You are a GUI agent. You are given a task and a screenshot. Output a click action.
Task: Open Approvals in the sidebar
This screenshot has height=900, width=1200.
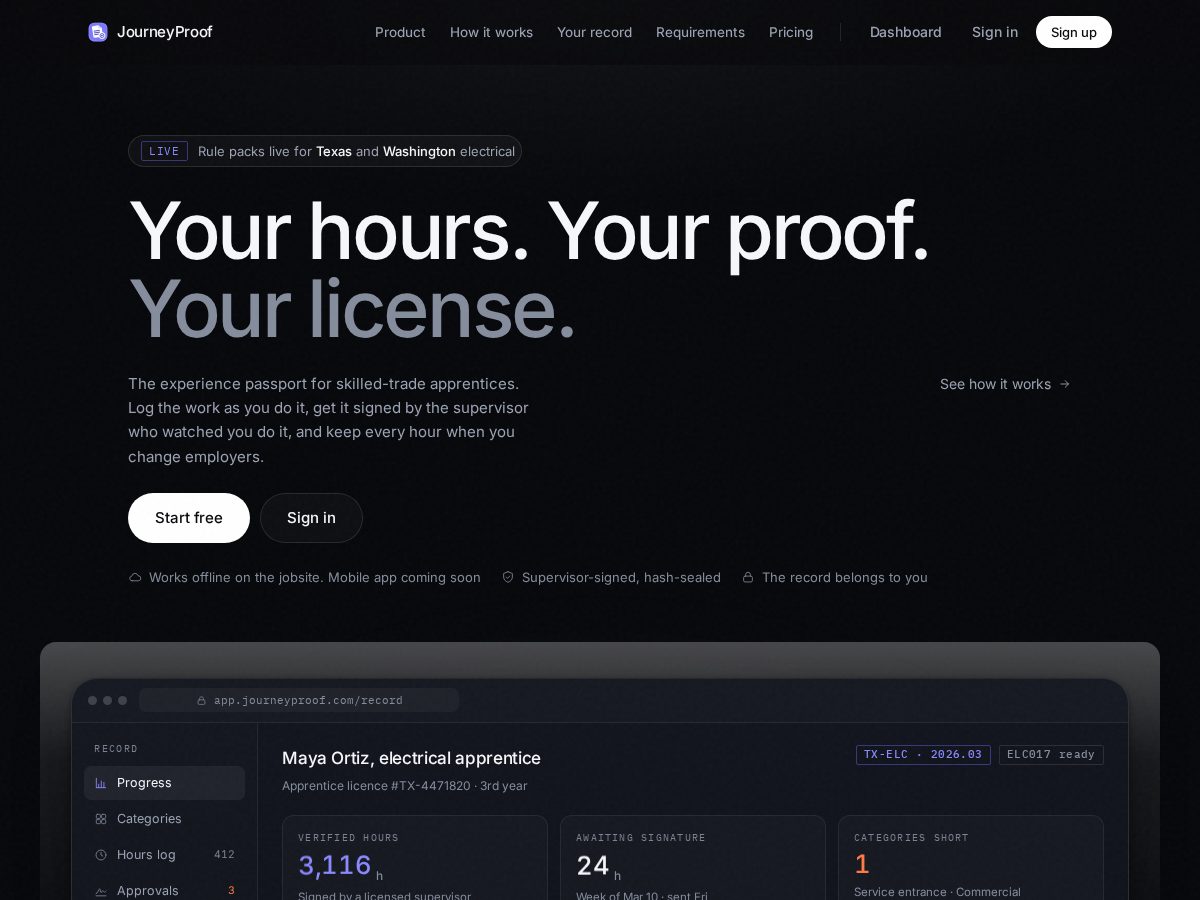tap(164, 890)
